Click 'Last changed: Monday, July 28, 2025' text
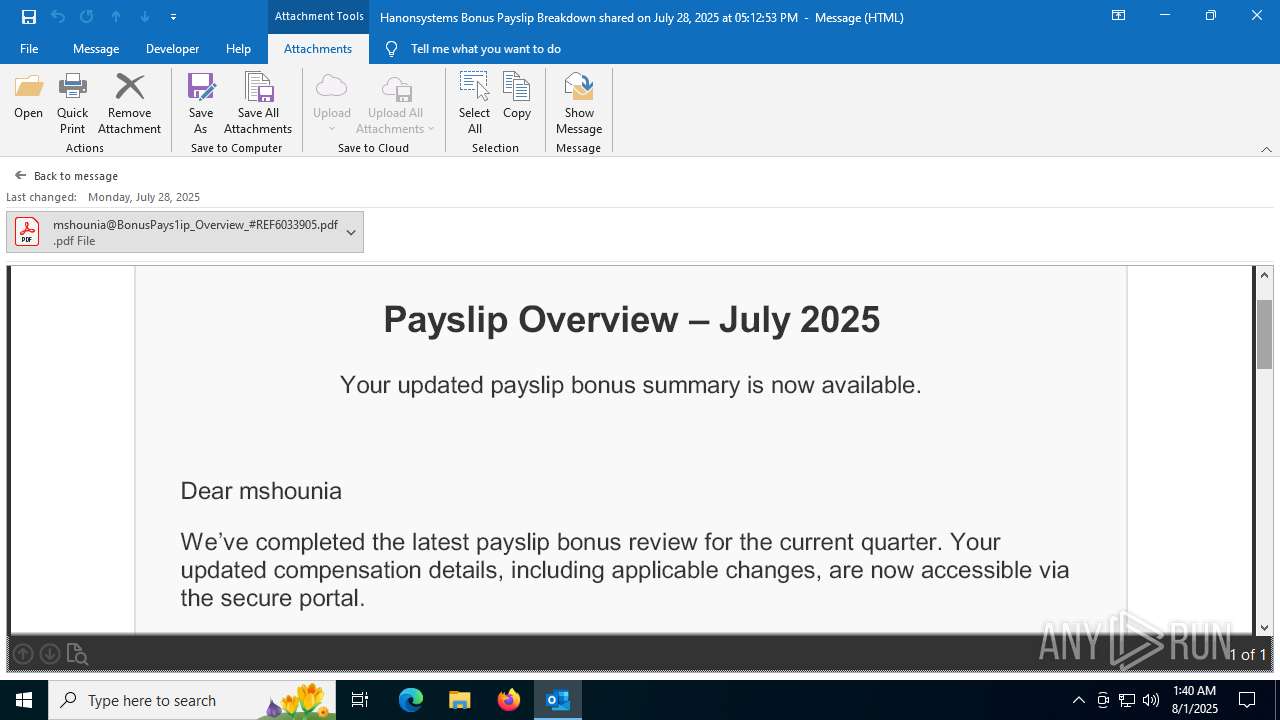Viewport: 1280px width, 720px height. coord(103,197)
